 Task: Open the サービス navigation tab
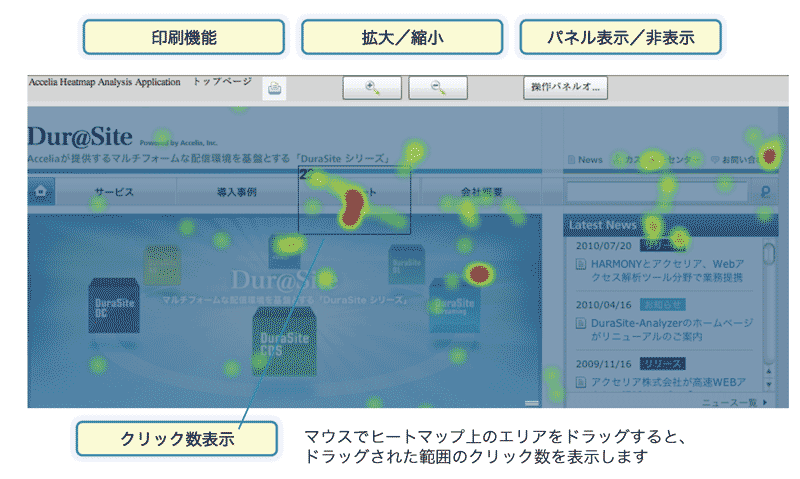114,192
